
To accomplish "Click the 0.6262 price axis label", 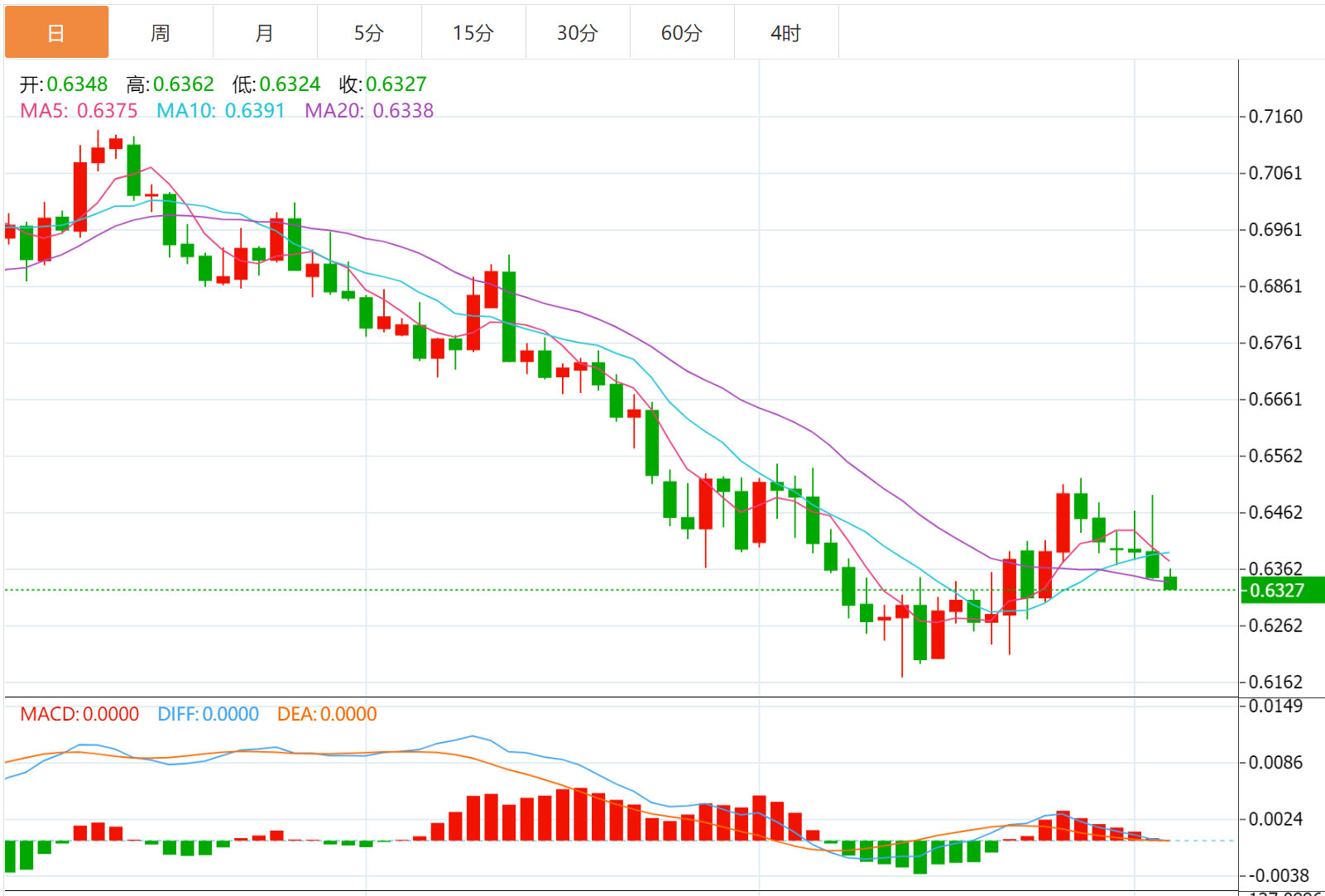I will click(x=1275, y=625).
